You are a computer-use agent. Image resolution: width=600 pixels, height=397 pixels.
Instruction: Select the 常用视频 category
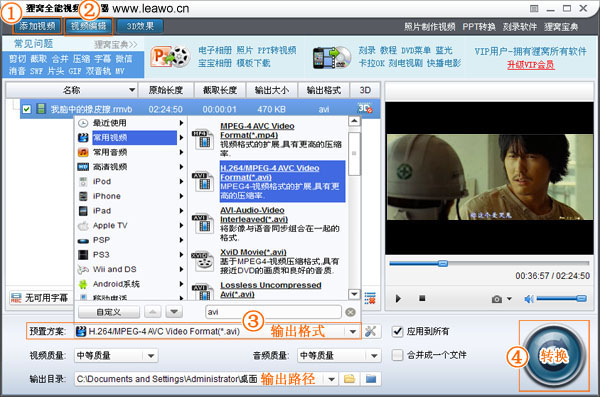(x=130, y=137)
